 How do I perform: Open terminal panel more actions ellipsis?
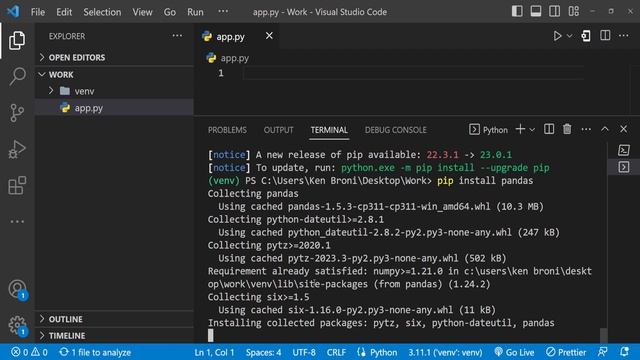point(586,129)
